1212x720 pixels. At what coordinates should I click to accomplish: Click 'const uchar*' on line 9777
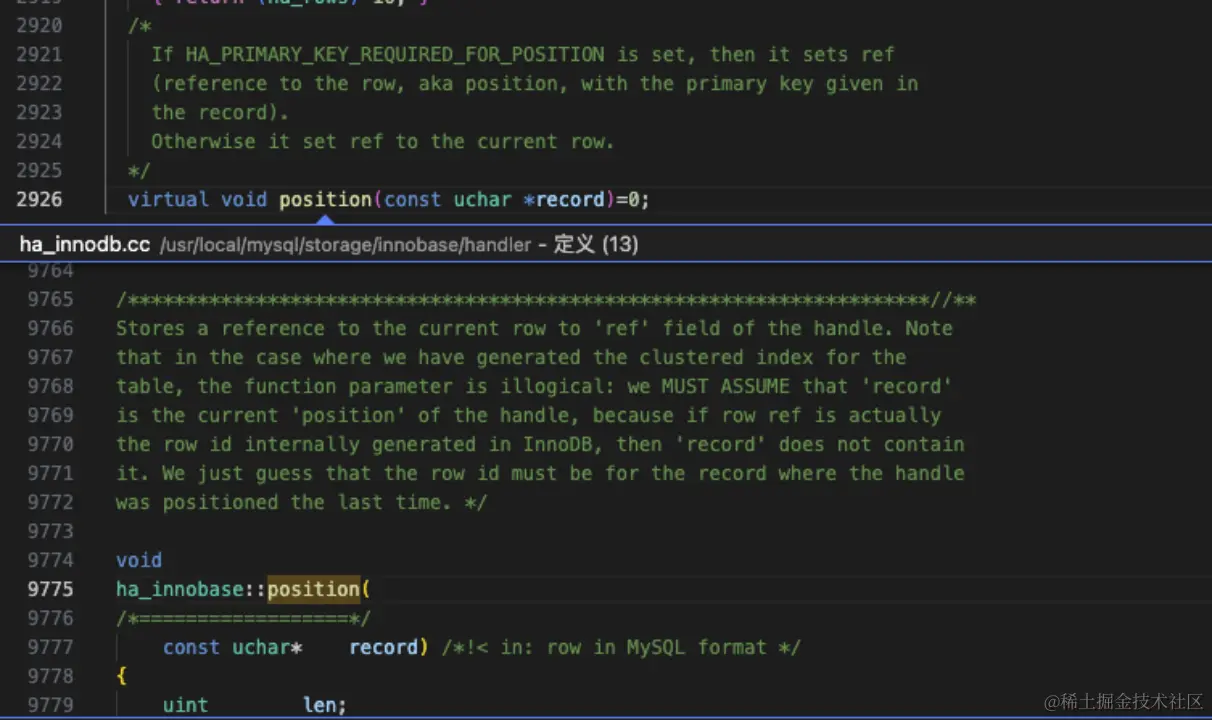click(x=233, y=647)
